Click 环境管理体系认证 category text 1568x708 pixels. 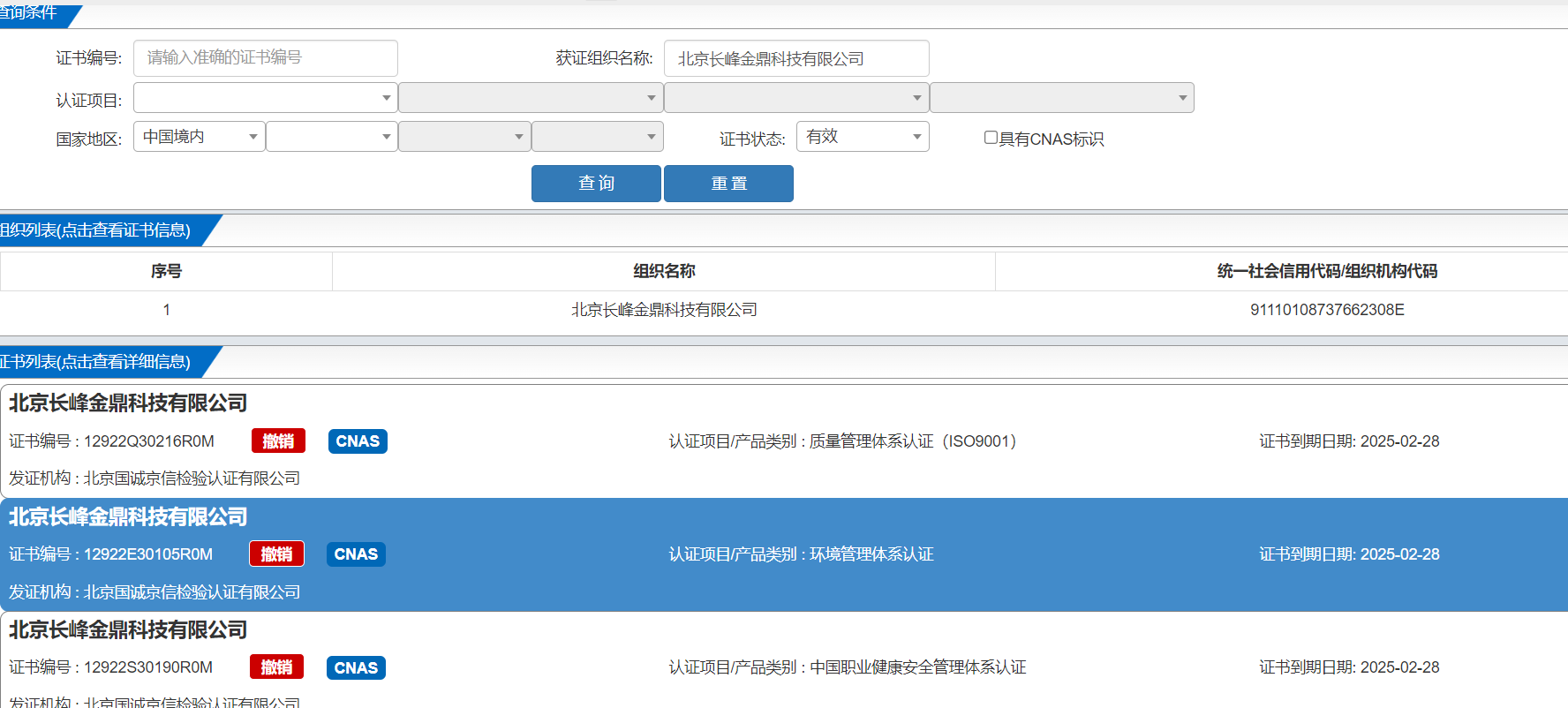[871, 554]
